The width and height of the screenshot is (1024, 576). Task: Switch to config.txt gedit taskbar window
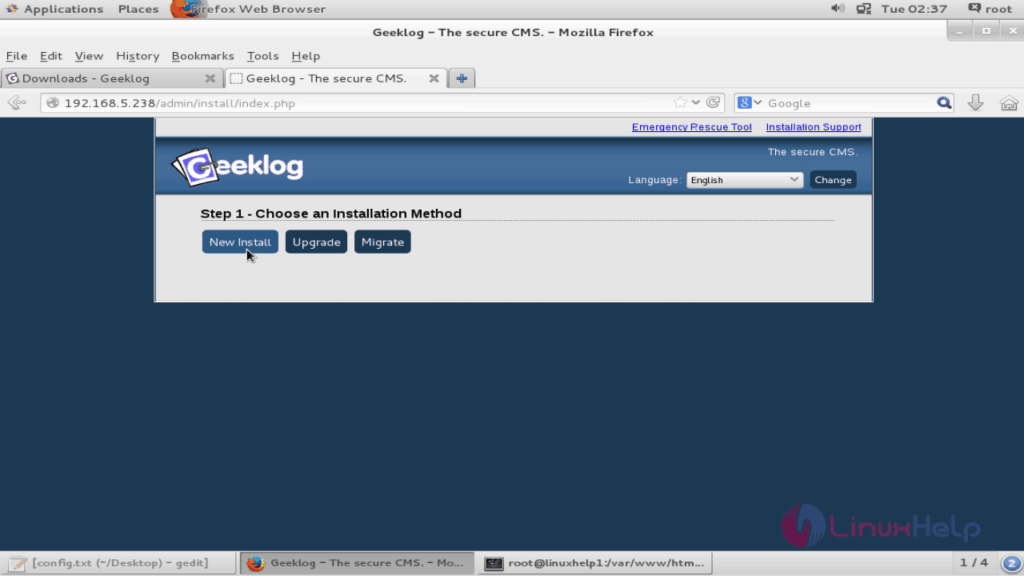118,562
